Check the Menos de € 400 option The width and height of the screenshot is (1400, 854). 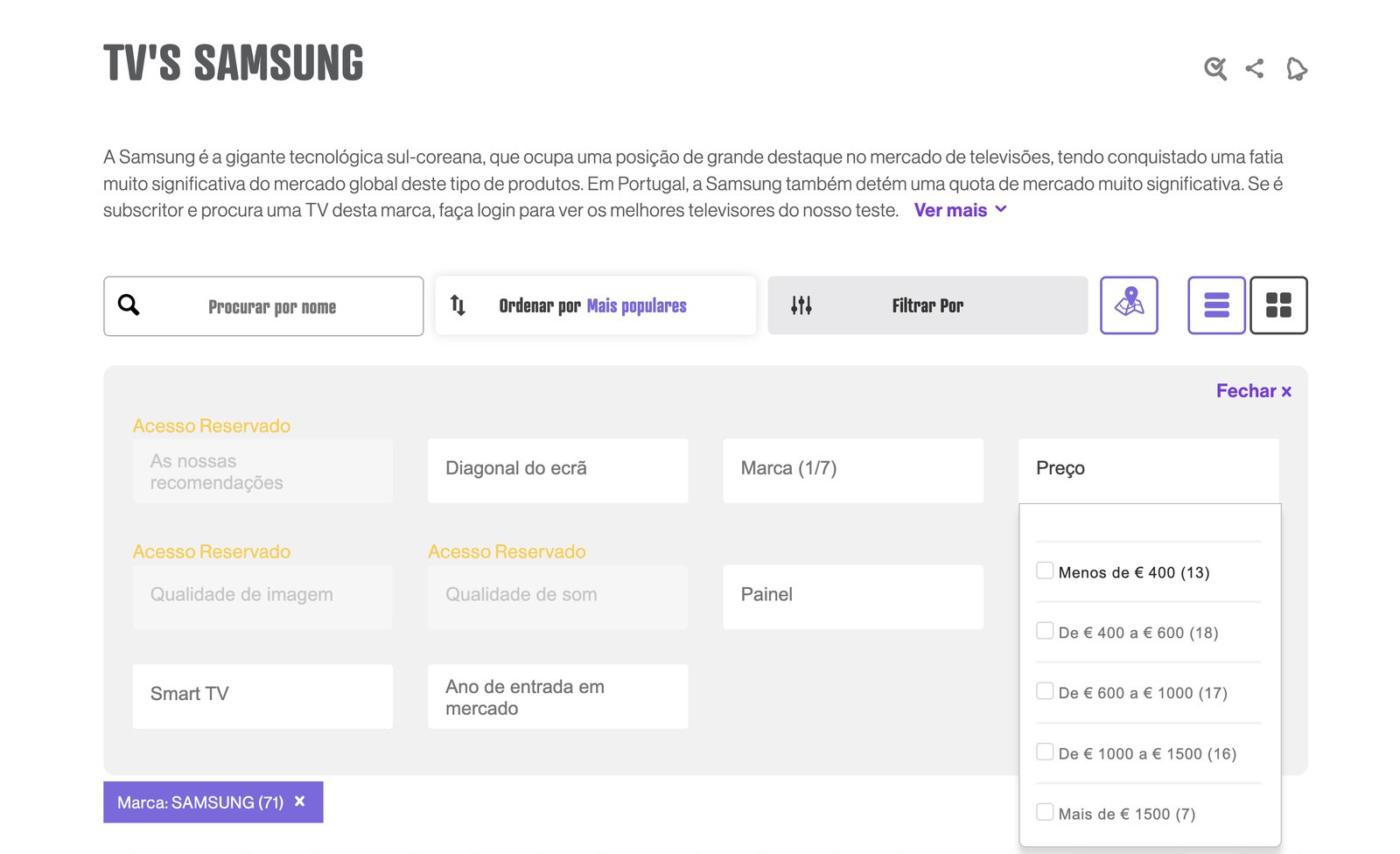click(x=1045, y=571)
